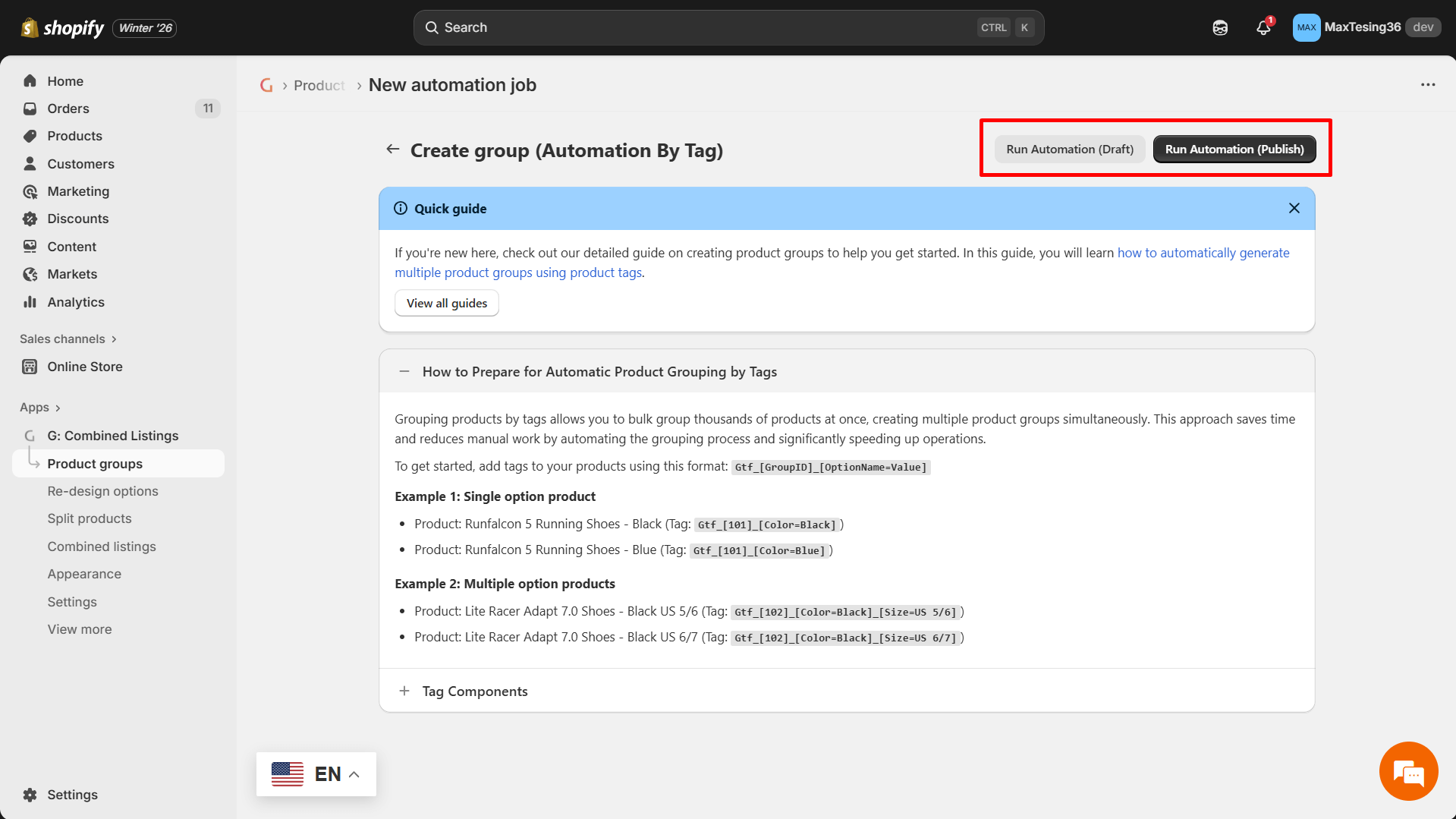Open the Orders menu item
Image resolution: width=1456 pixels, height=819 pixels.
pos(68,109)
